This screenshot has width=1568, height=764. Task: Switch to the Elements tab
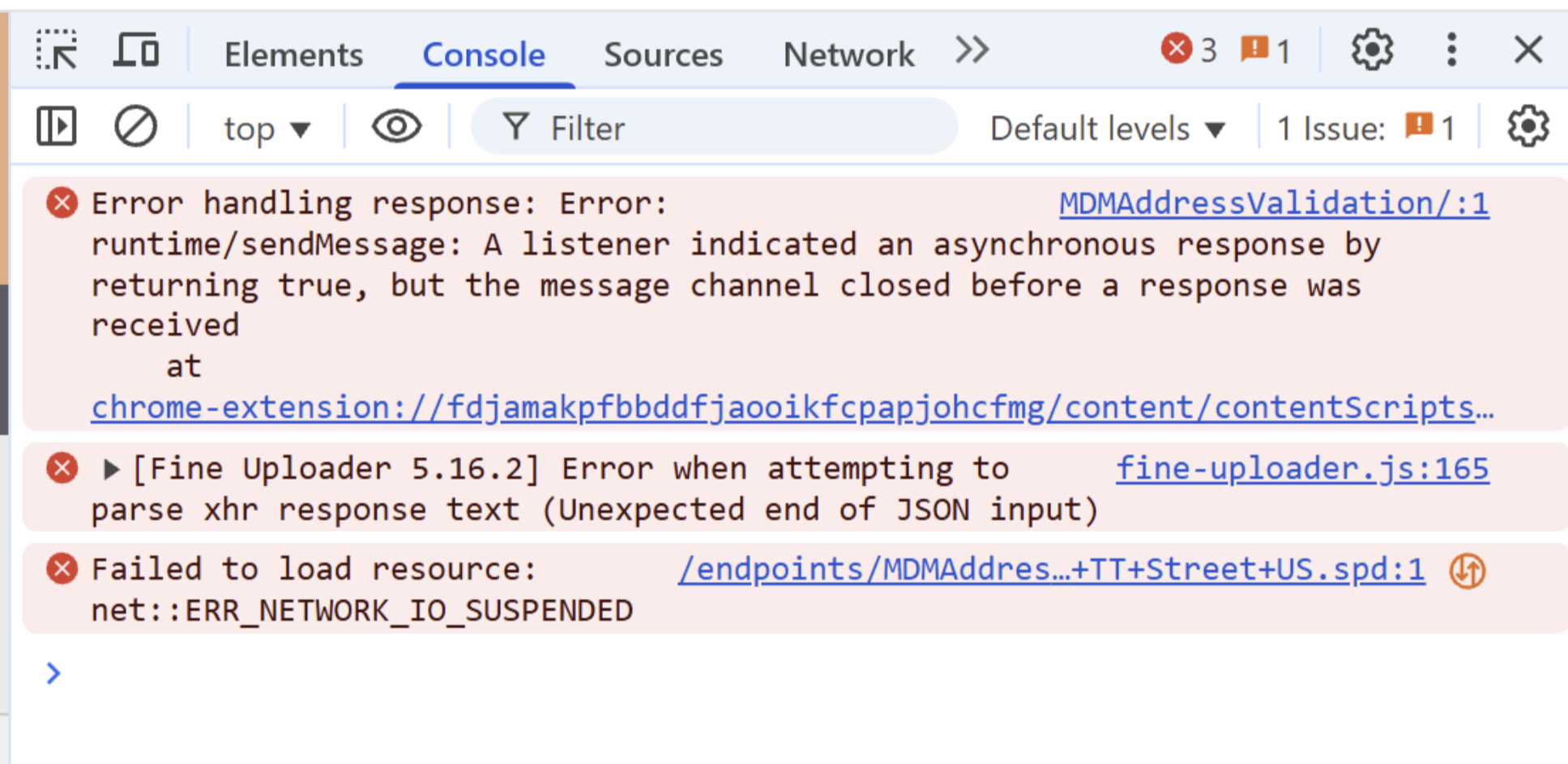point(293,55)
